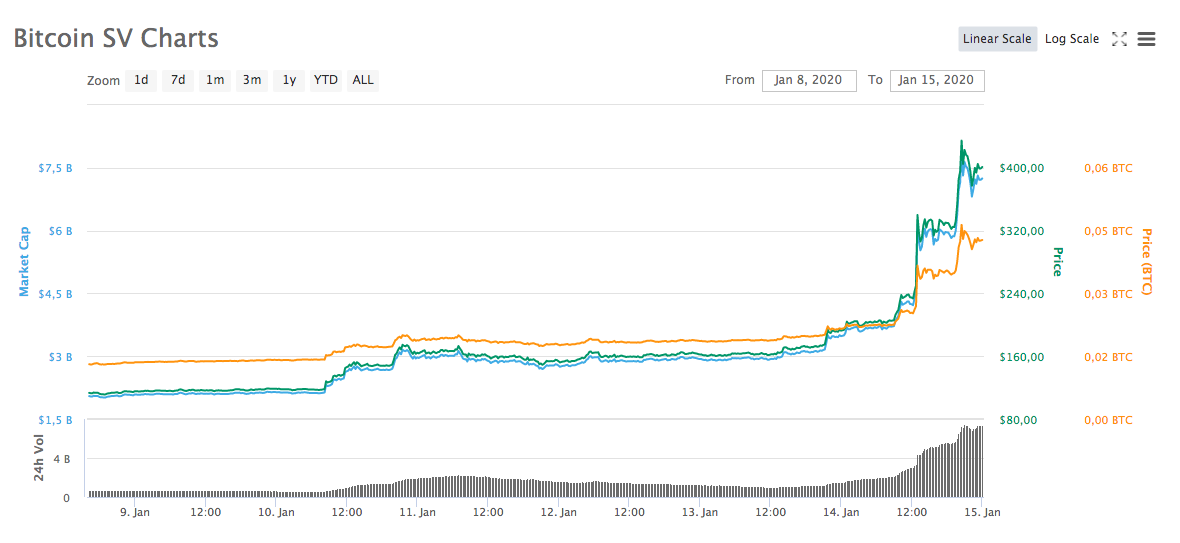Click the Market Cap axis label
The image size is (1180, 543).
[x=24, y=261]
